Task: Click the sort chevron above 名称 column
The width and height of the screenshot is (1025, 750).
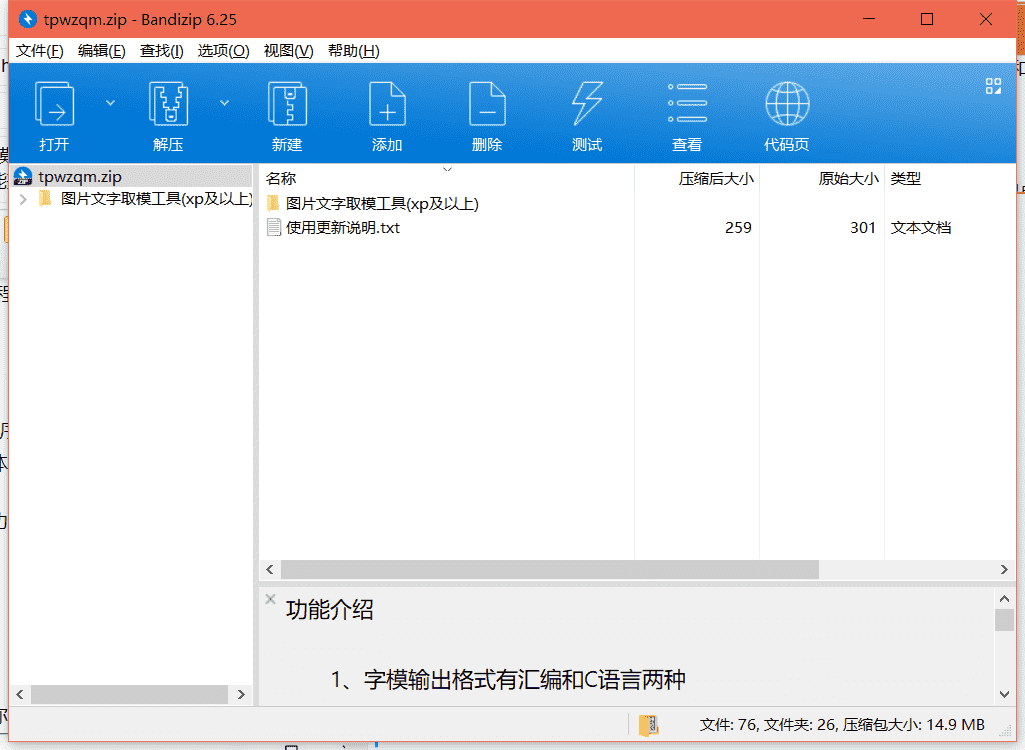Action: pyautogui.click(x=447, y=169)
